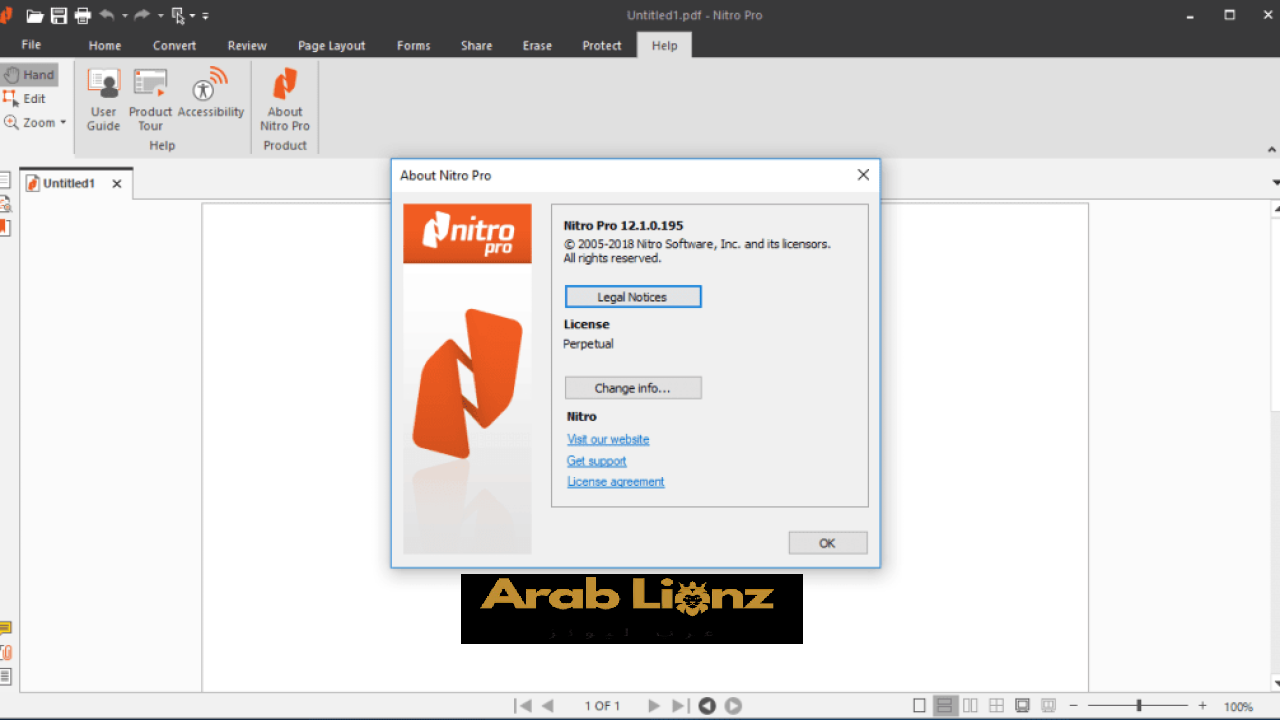Open the Accessibility options
The width and height of the screenshot is (1280, 720).
click(x=210, y=93)
